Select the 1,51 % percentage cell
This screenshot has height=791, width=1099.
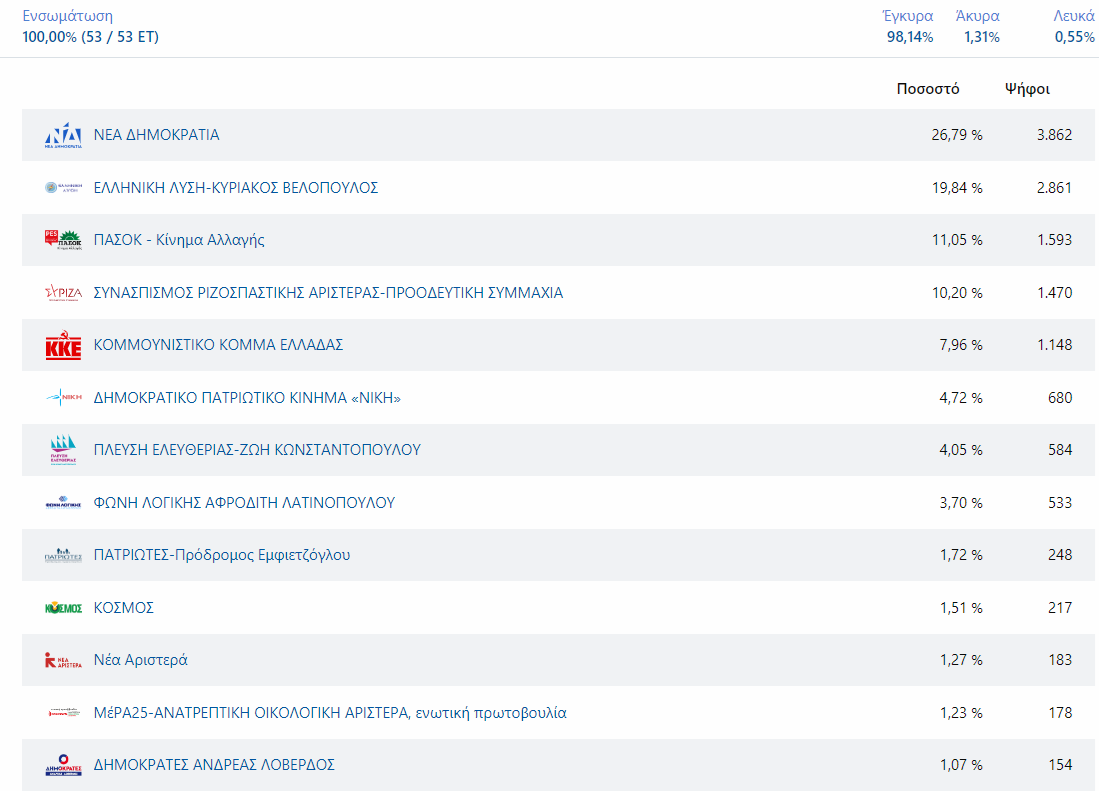[961, 607]
